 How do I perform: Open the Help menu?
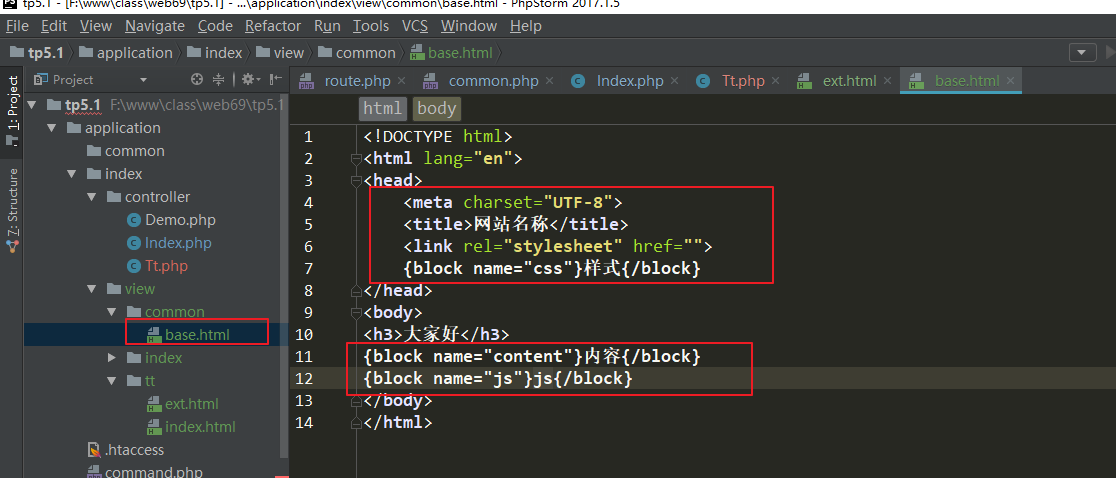click(x=526, y=26)
